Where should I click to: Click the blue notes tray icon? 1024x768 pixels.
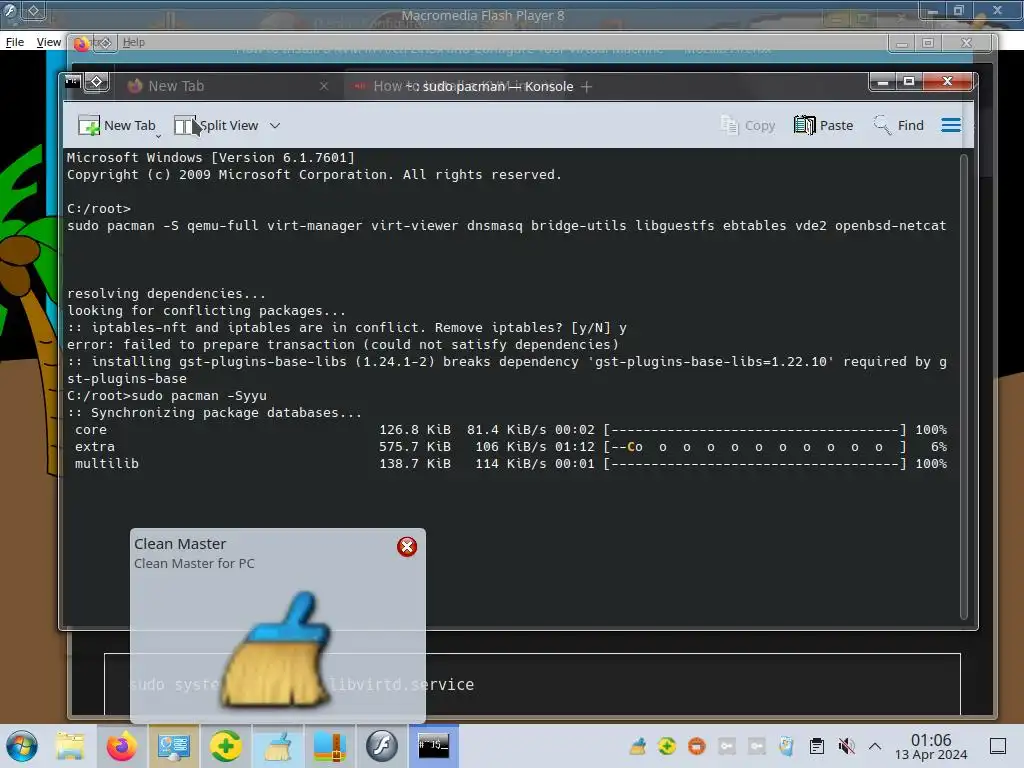pos(786,745)
